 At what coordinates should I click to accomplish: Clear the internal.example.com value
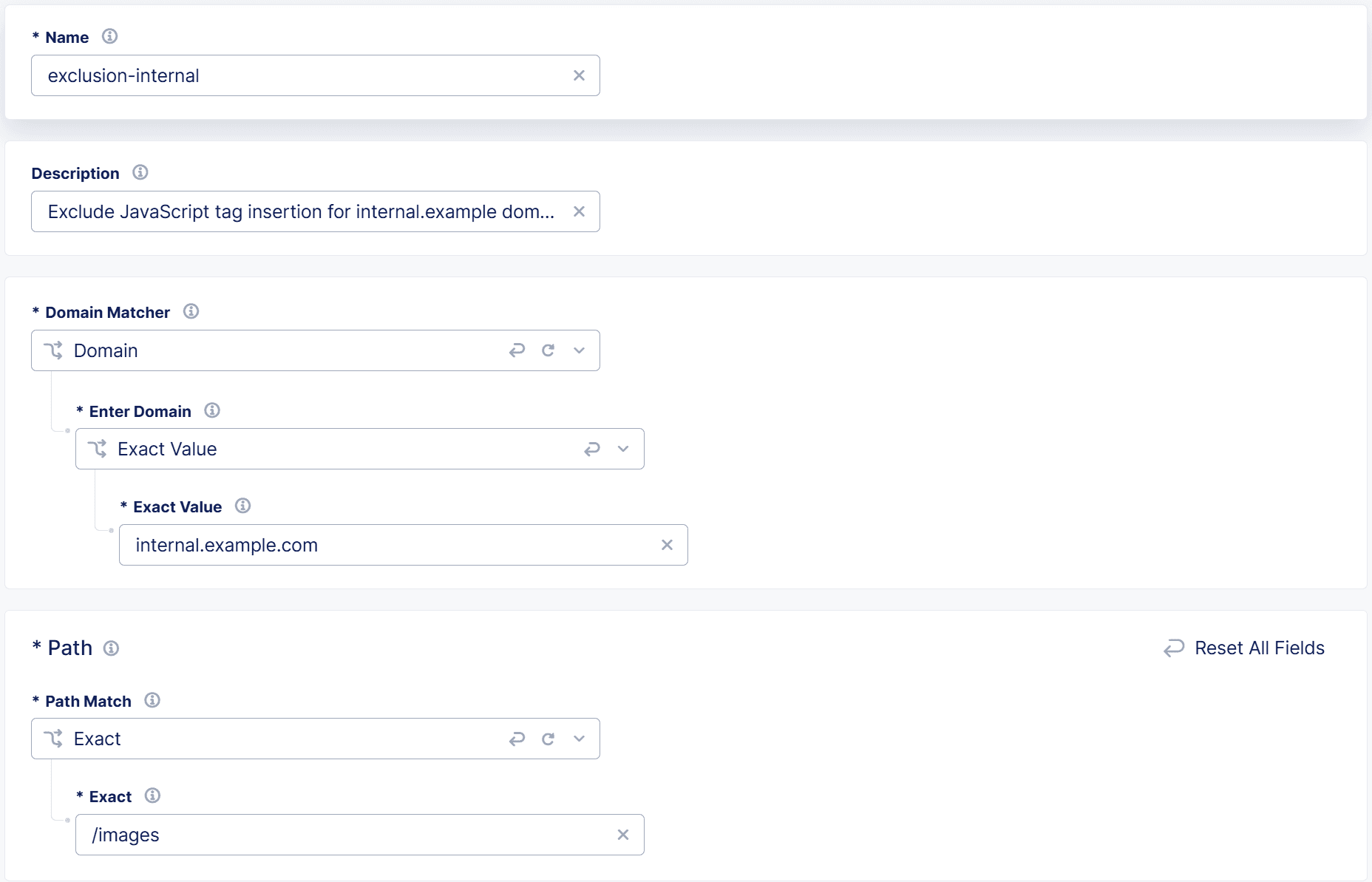(668, 545)
